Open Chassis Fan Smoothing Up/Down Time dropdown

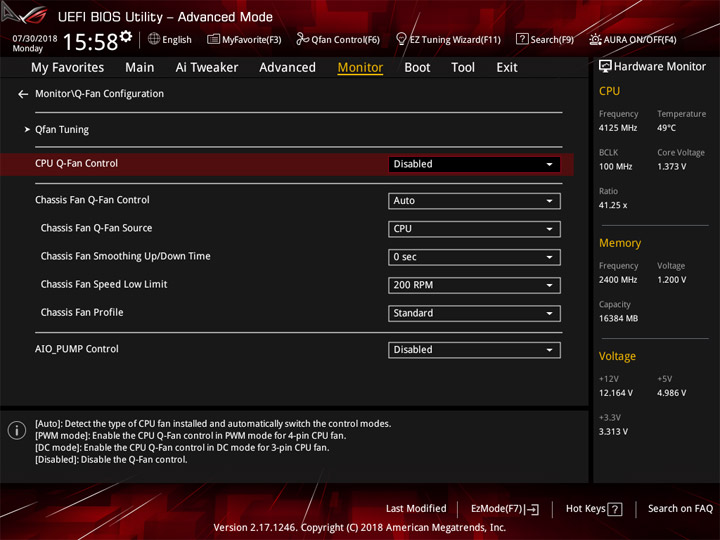tap(474, 257)
